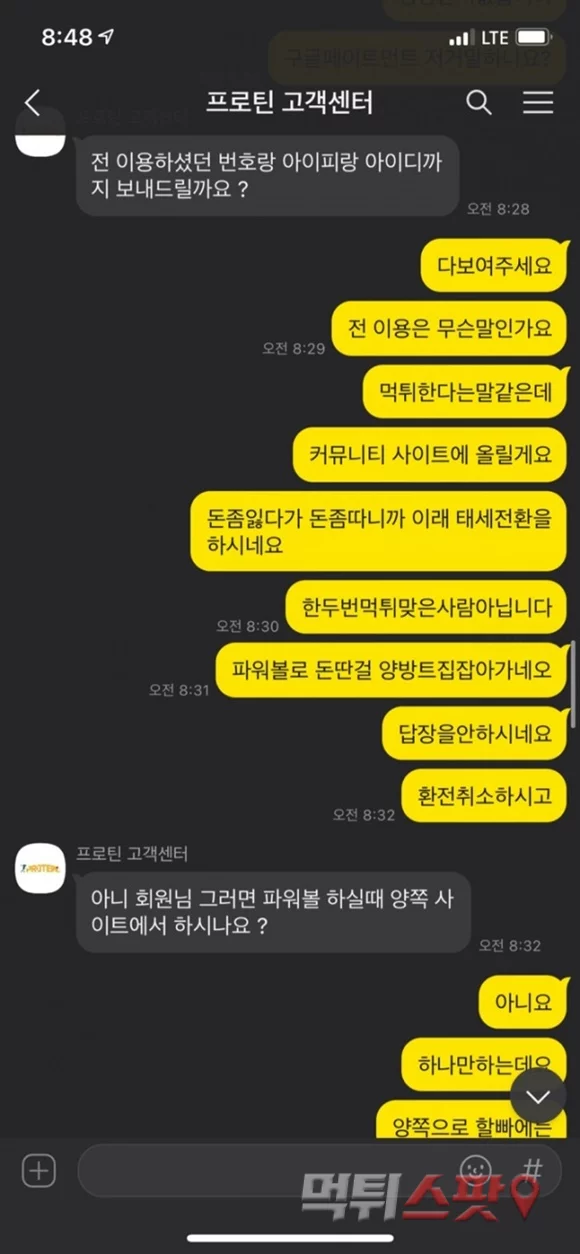Tap the back arrow in chat header
Screen dimensions: 580x1254
33,102
